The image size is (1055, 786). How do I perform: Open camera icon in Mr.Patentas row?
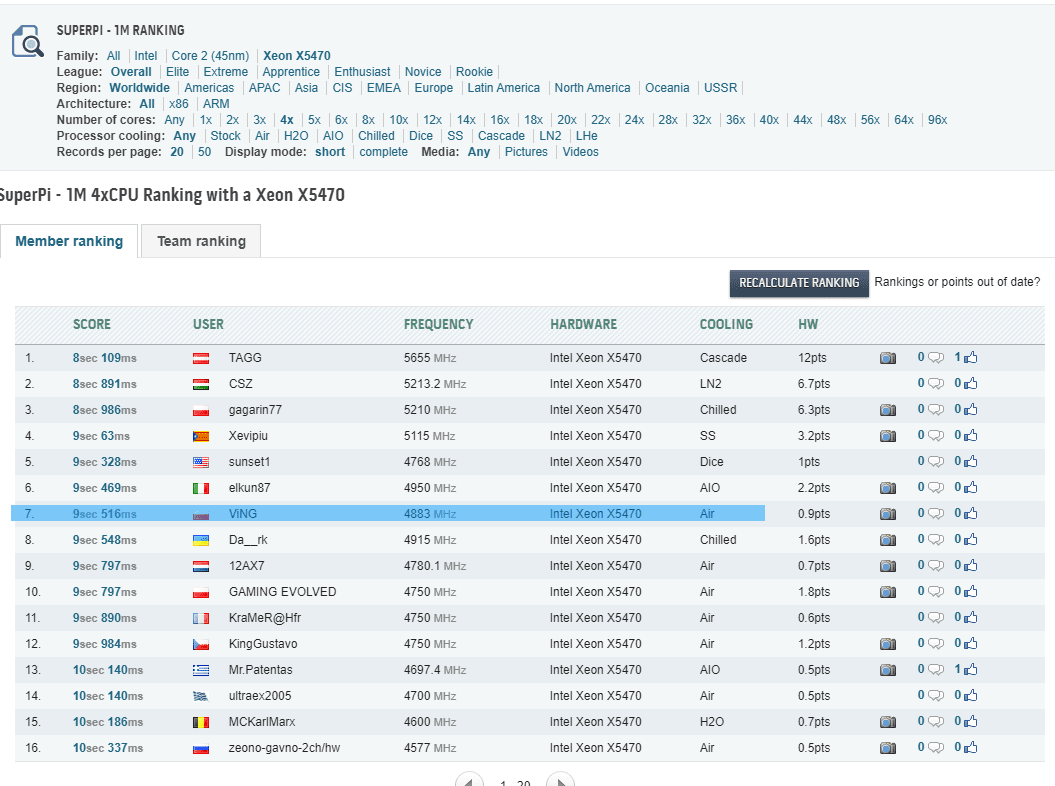[x=887, y=670]
